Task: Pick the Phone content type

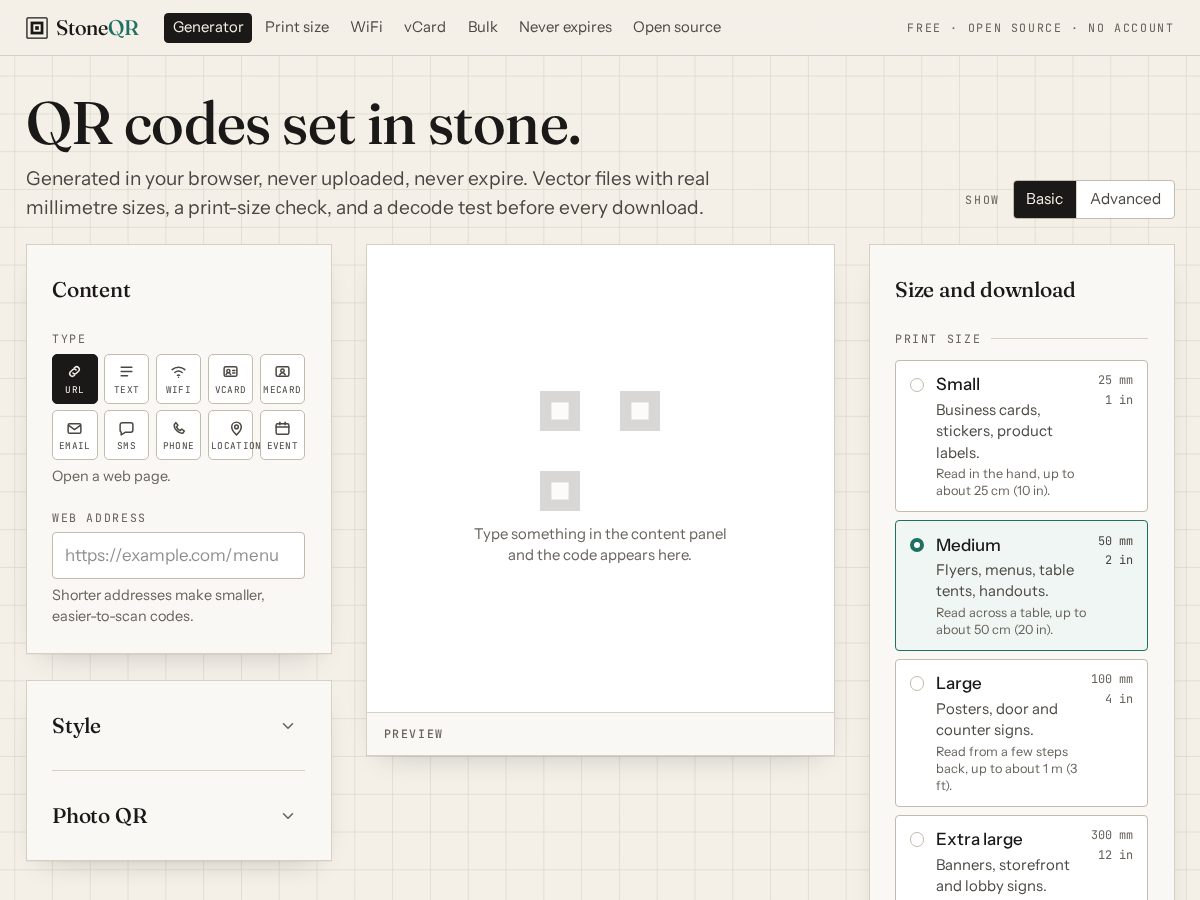Action: coord(179,435)
